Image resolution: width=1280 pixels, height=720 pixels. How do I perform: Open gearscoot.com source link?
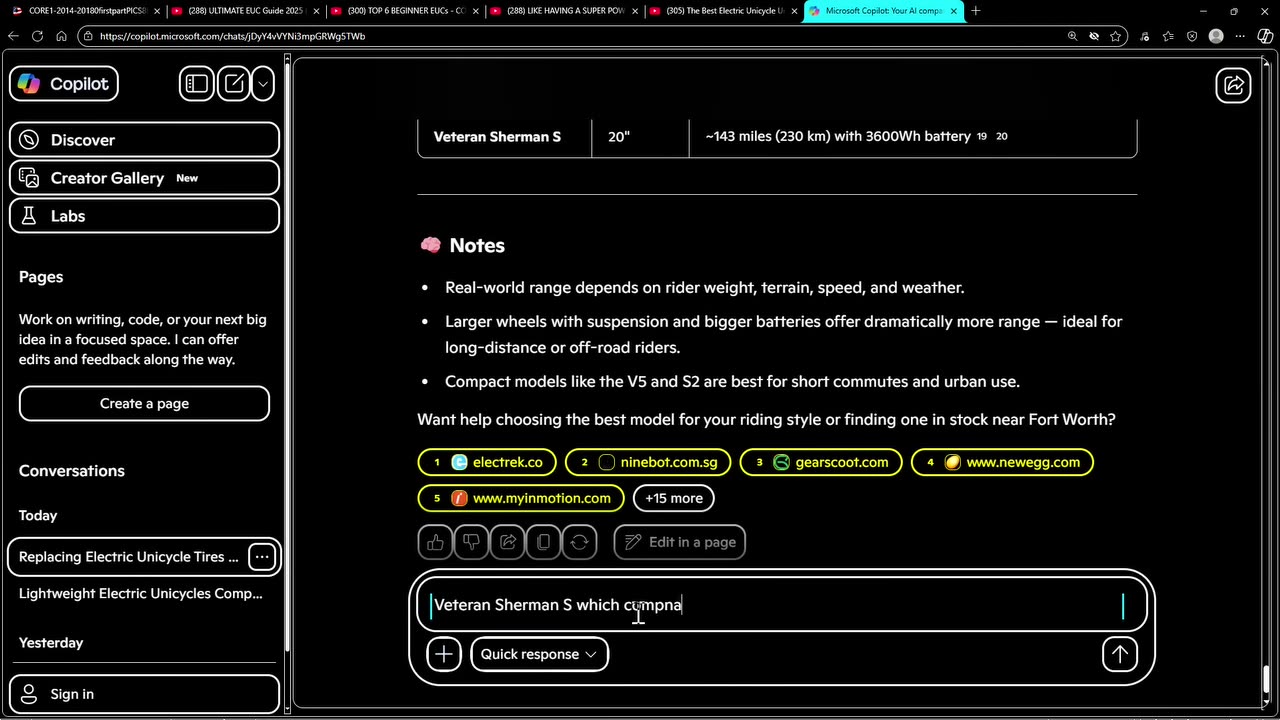(821, 462)
